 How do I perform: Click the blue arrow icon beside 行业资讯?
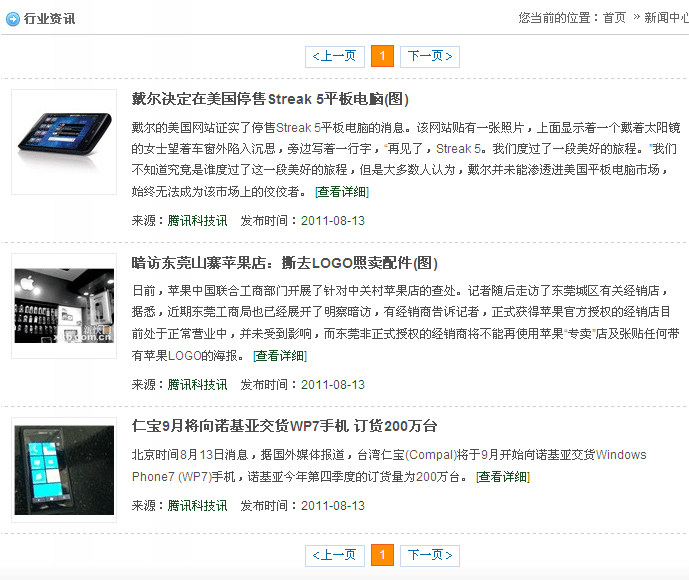tap(13, 19)
